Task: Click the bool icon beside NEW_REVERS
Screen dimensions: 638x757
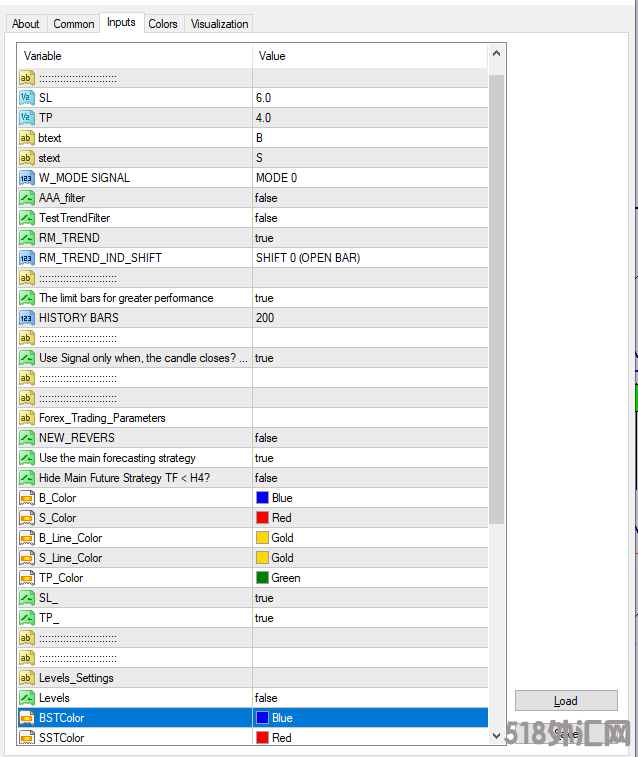Action: tap(27, 438)
